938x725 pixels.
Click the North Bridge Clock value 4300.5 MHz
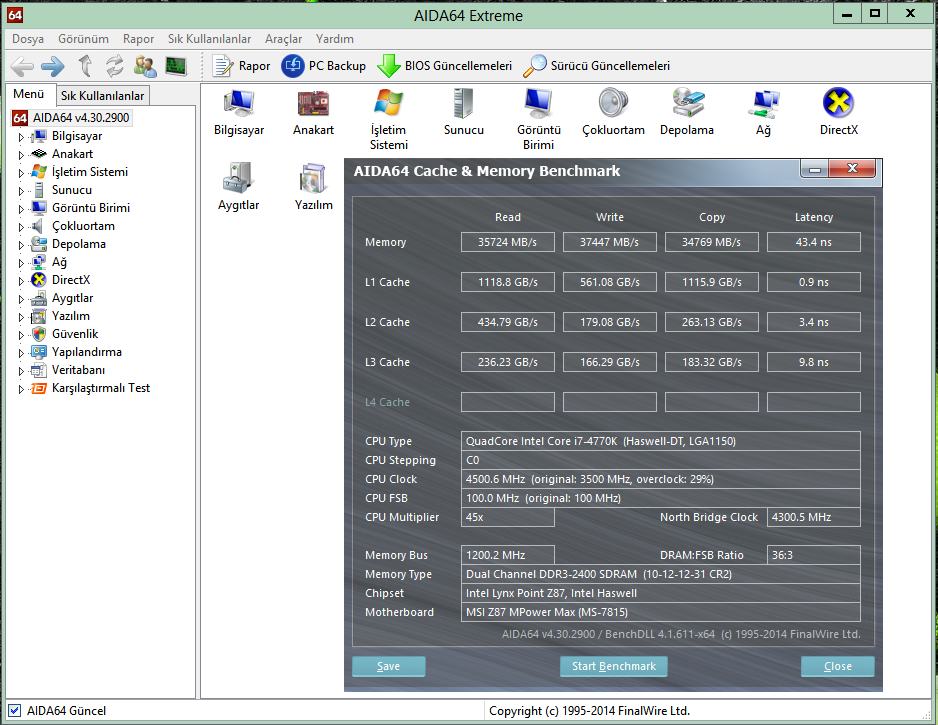(x=814, y=517)
